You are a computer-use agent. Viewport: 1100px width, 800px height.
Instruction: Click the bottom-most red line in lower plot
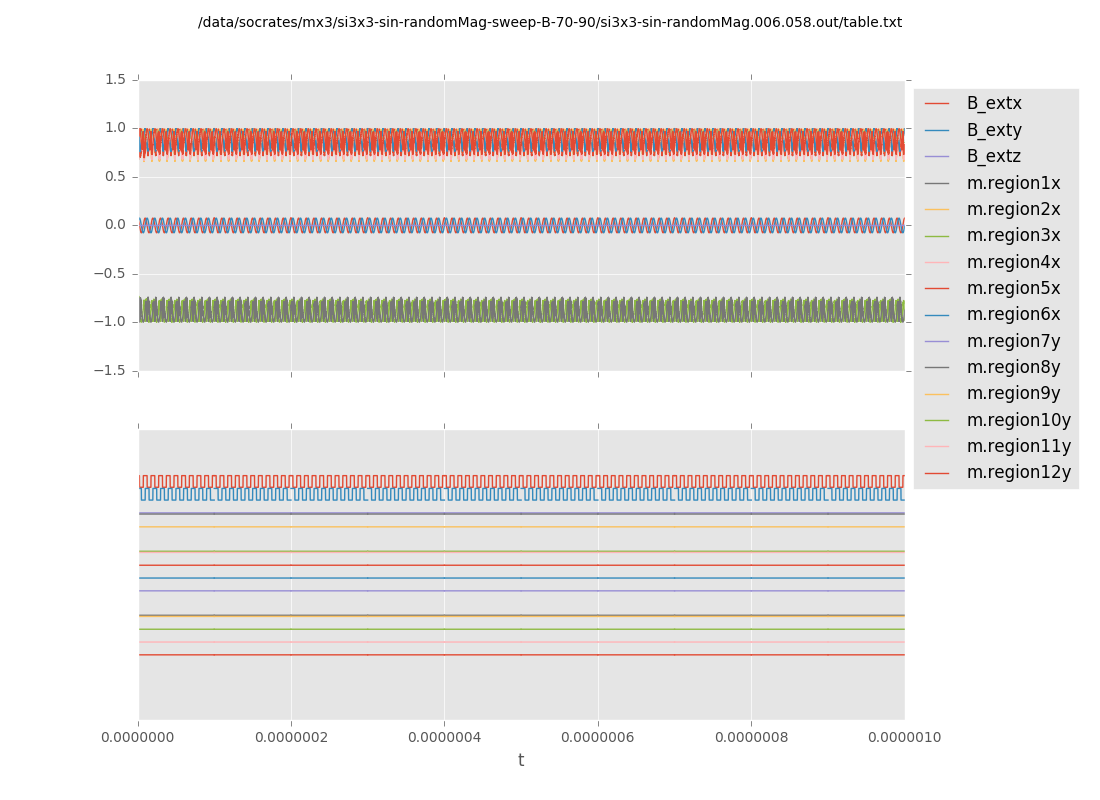tap(520, 655)
